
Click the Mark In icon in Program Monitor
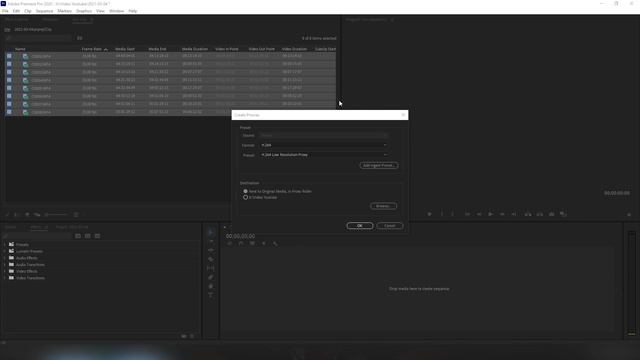(442, 214)
